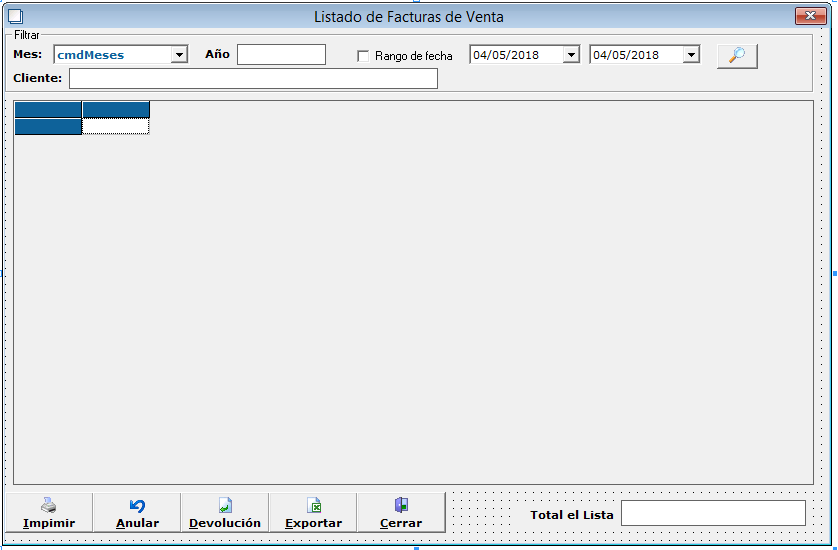This screenshot has height=550, width=838.
Task: Select the second grid column header
Action: coord(116,109)
